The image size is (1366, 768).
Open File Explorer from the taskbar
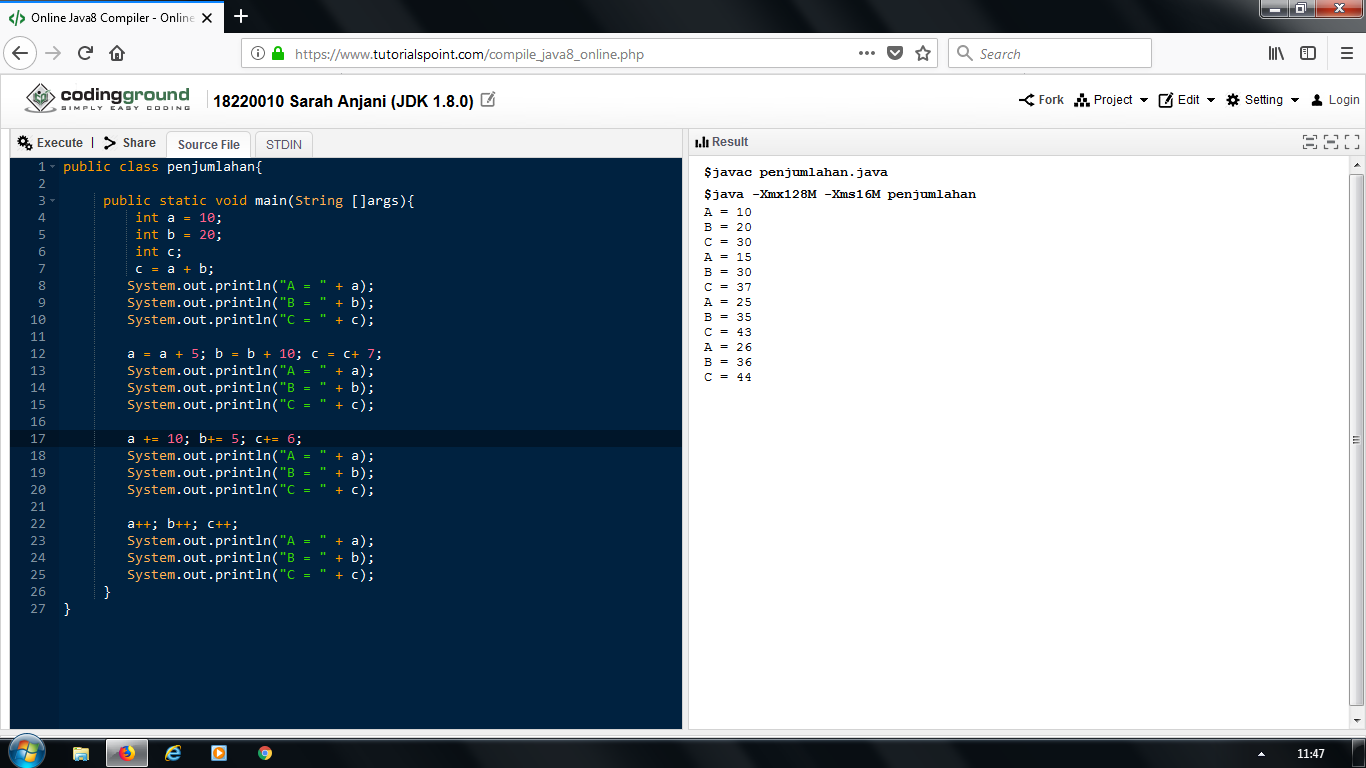pyautogui.click(x=81, y=753)
